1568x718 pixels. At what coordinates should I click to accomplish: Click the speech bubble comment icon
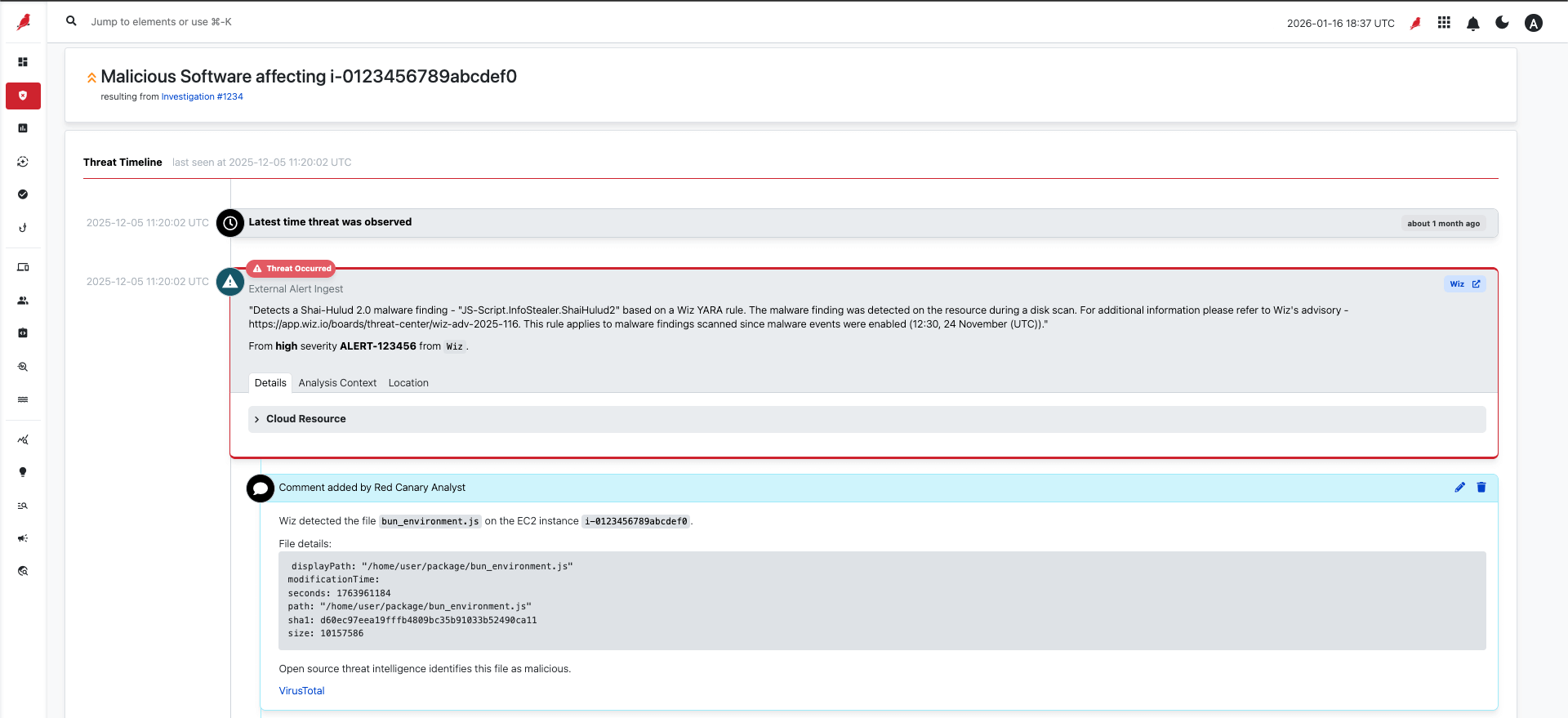261,488
